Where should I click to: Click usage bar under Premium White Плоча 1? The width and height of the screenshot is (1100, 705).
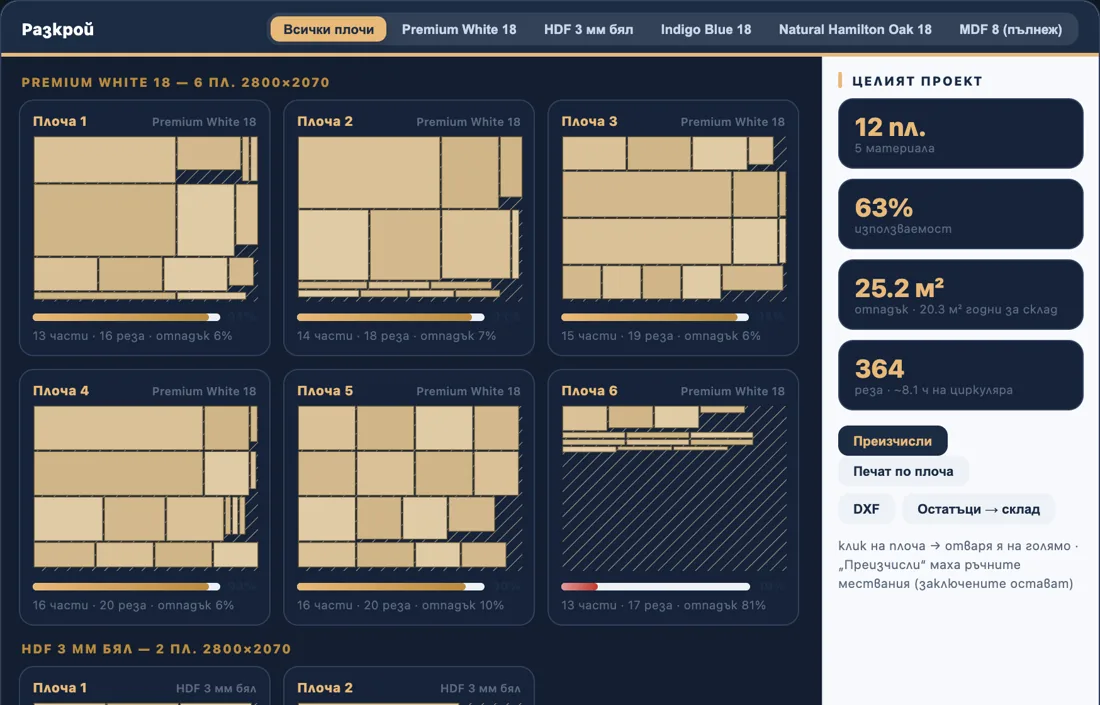pos(126,317)
